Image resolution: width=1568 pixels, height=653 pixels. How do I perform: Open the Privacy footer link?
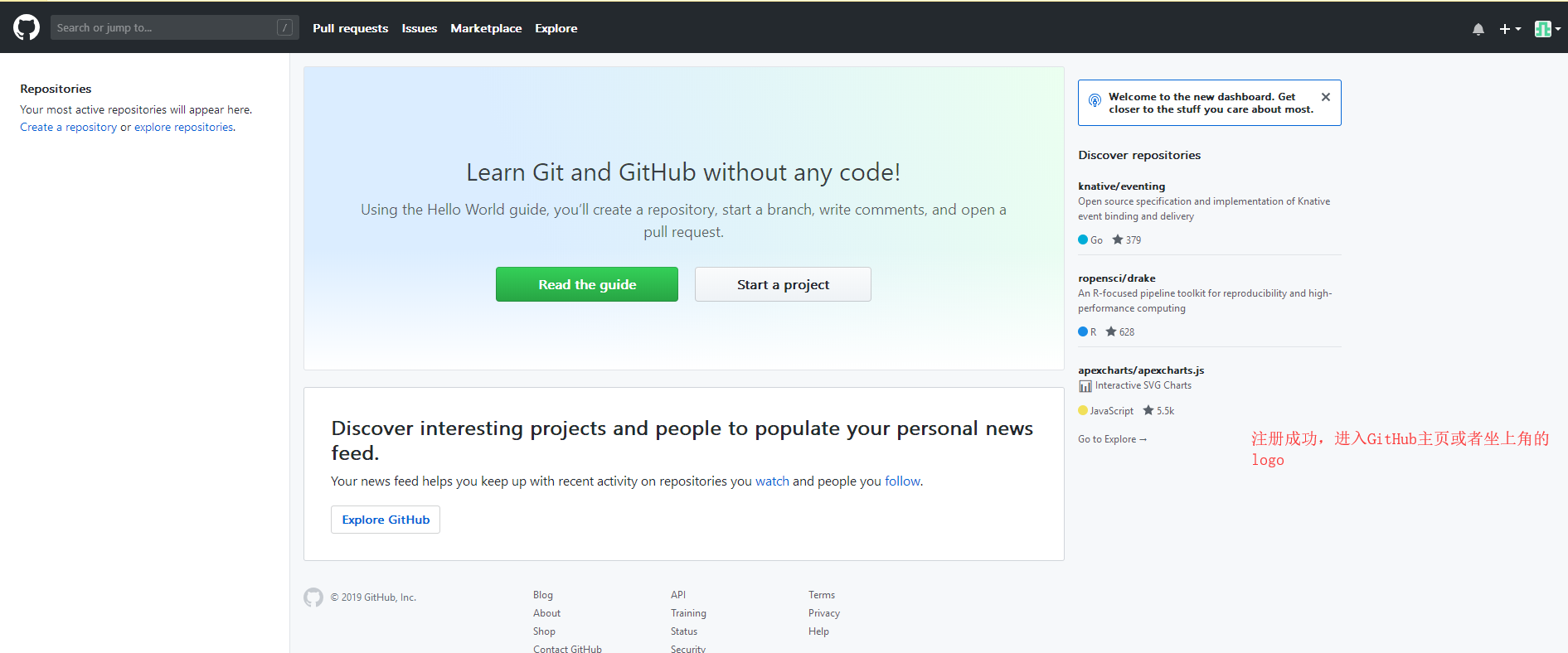click(x=824, y=613)
